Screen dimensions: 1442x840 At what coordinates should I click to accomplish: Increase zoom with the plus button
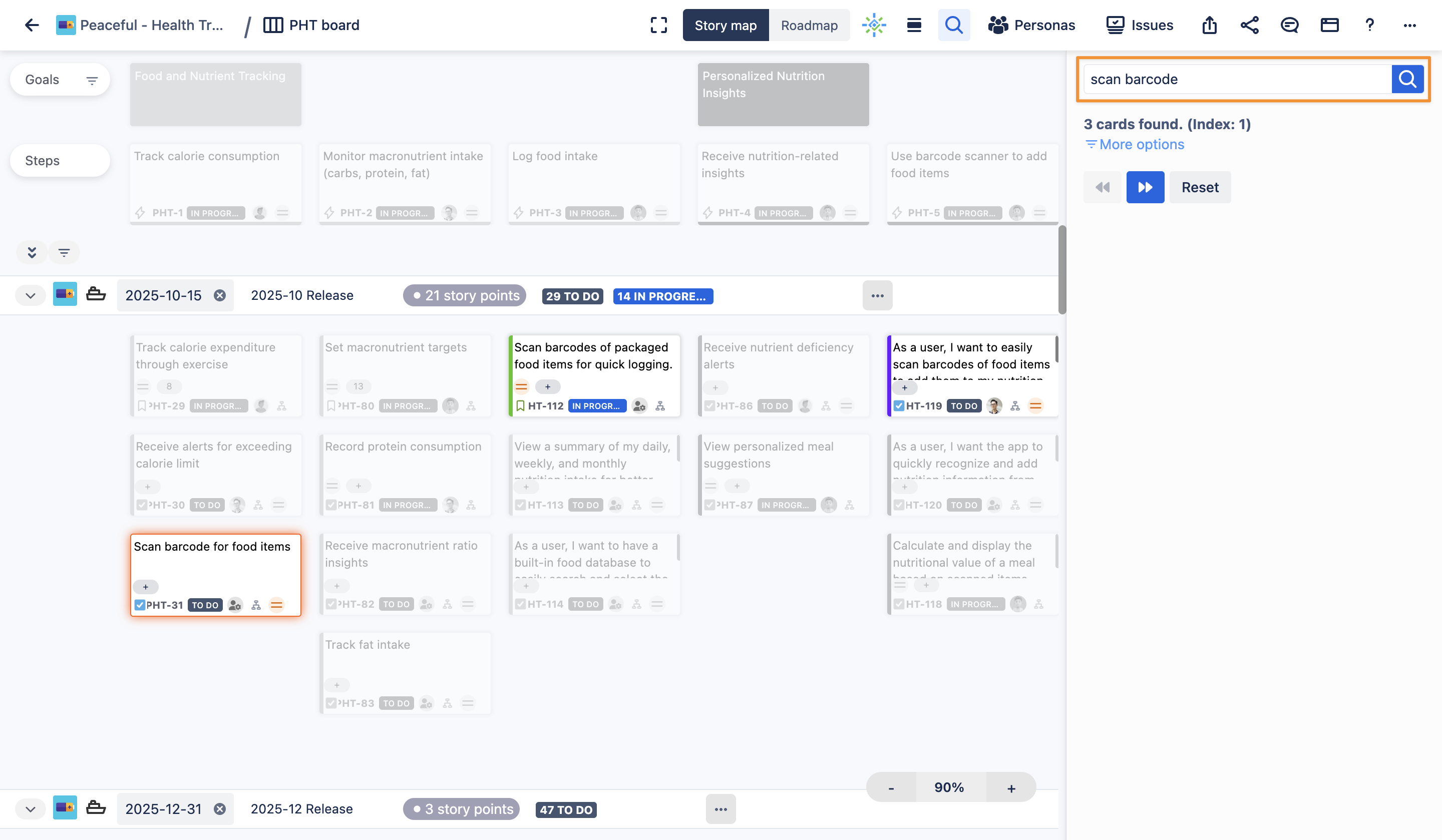point(1011,788)
